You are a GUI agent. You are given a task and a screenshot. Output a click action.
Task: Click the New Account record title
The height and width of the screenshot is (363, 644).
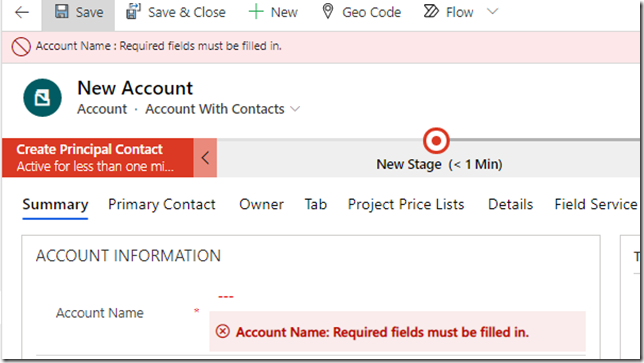[135, 88]
